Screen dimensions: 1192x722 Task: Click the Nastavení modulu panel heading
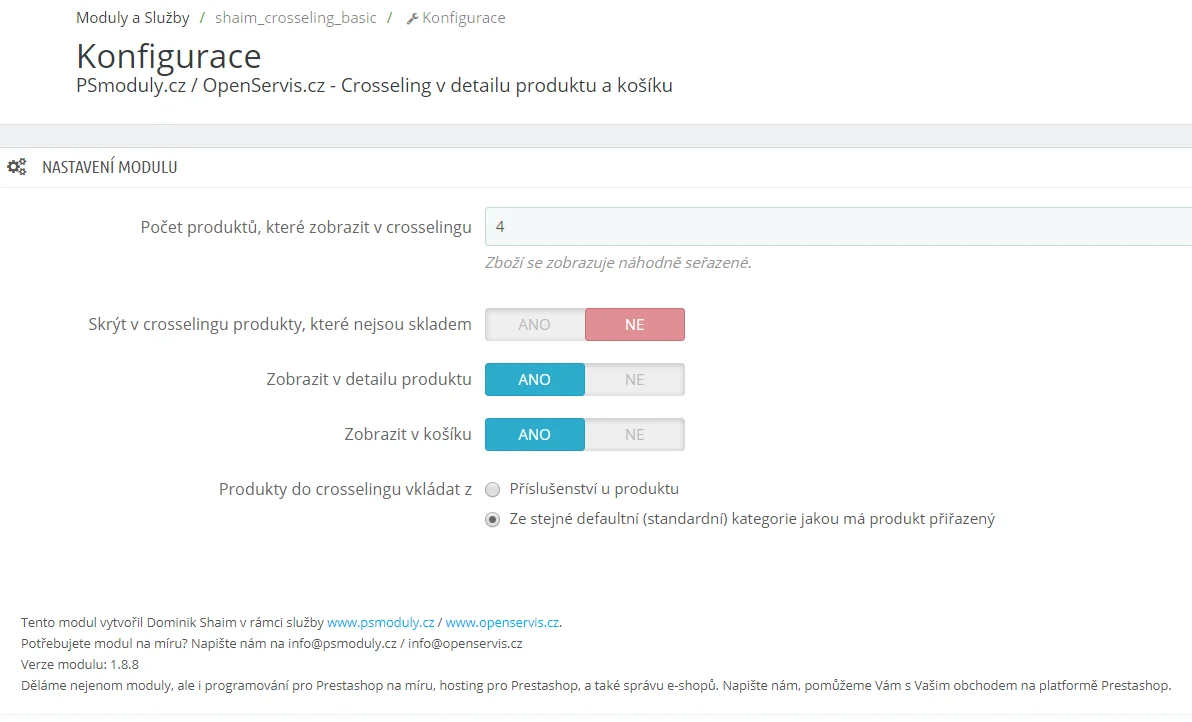(x=109, y=167)
